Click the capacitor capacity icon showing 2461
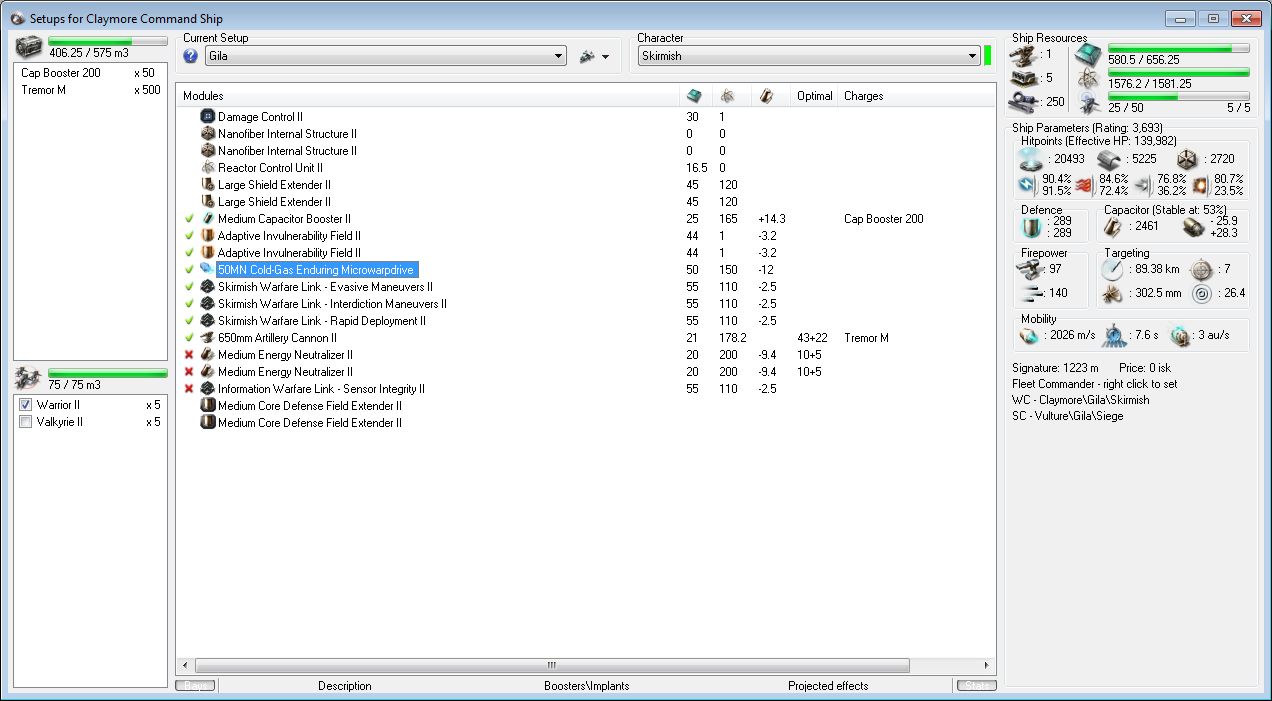This screenshot has width=1272, height=701. click(x=1113, y=227)
